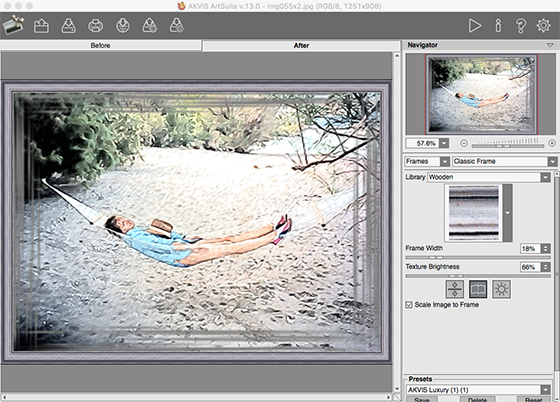Toggle the mirror texture book button
The width and height of the screenshot is (560, 402).
click(x=478, y=289)
